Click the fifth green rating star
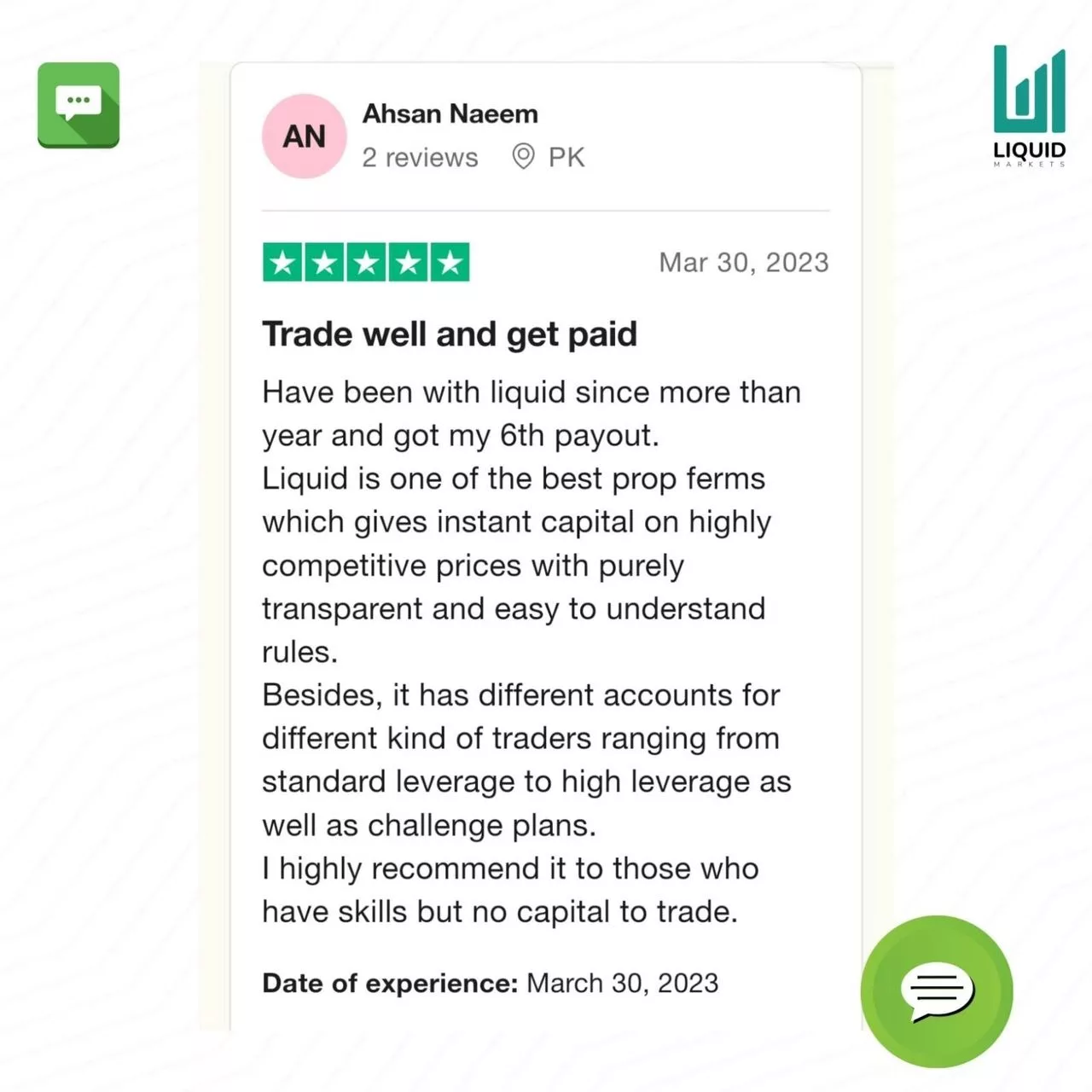 pyautogui.click(x=450, y=263)
